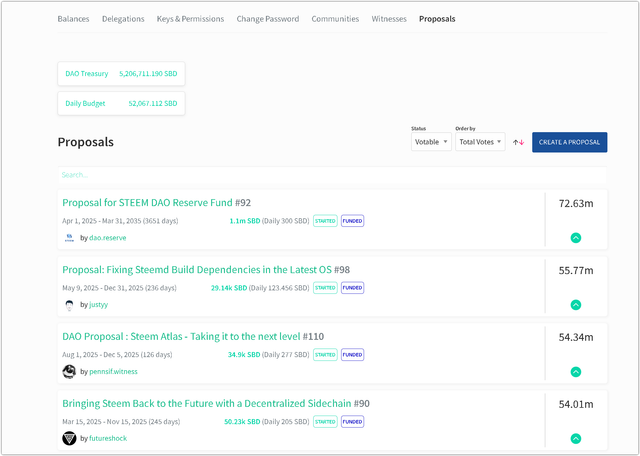Click FUNDED badge on proposal #92

pyautogui.click(x=353, y=221)
